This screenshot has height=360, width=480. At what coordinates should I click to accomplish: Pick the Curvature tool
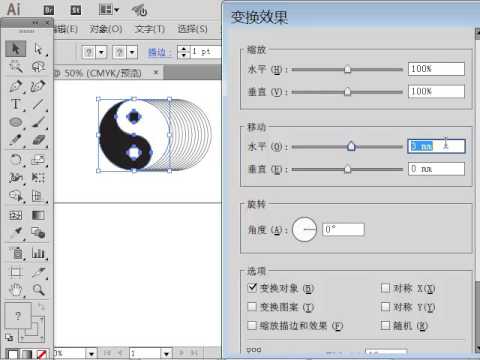click(x=38, y=86)
